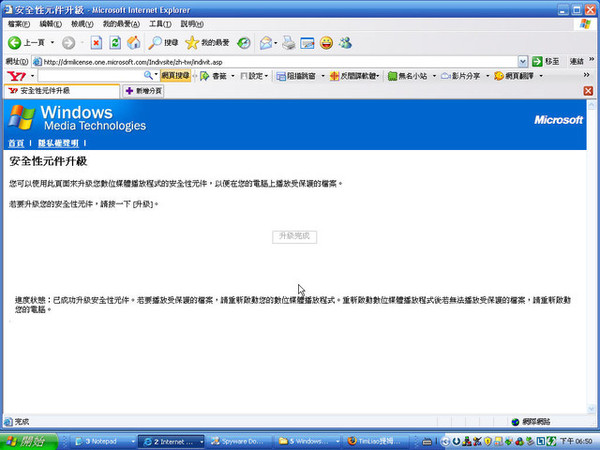The height and width of the screenshot is (450, 600).
Task: Close the current tab with red X
Action: click(x=588, y=91)
